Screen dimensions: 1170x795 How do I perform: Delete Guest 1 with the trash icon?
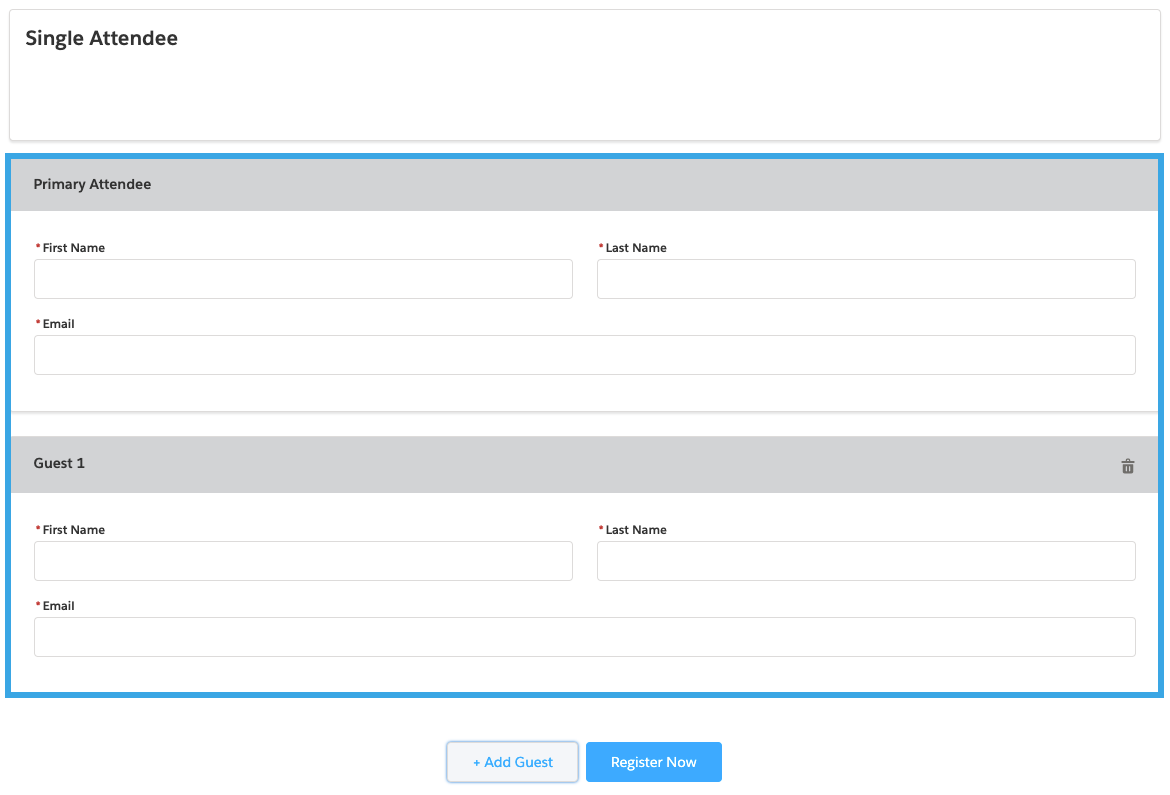tap(1127, 466)
